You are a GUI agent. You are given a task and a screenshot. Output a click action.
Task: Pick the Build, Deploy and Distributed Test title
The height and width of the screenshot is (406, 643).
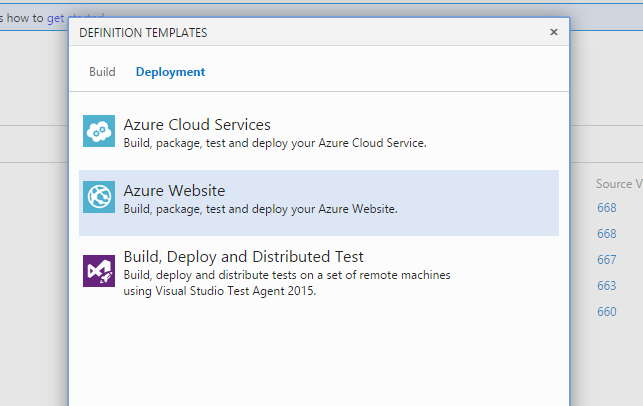pos(244,257)
